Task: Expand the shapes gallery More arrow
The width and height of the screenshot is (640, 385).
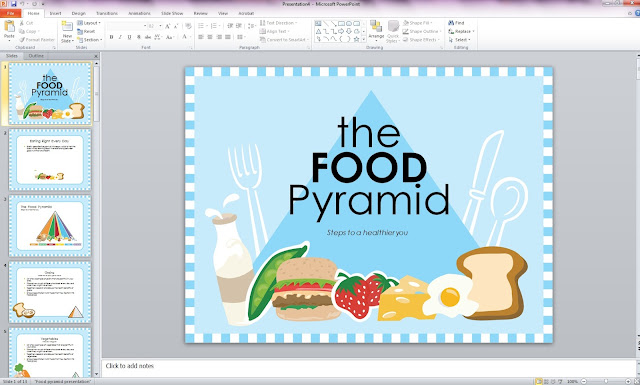Action: (x=364, y=39)
